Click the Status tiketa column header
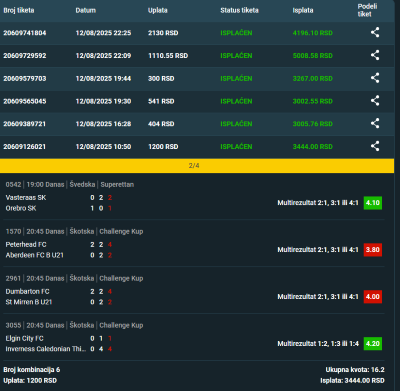Image resolution: width=400 pixels, height=391 pixels. click(239, 10)
